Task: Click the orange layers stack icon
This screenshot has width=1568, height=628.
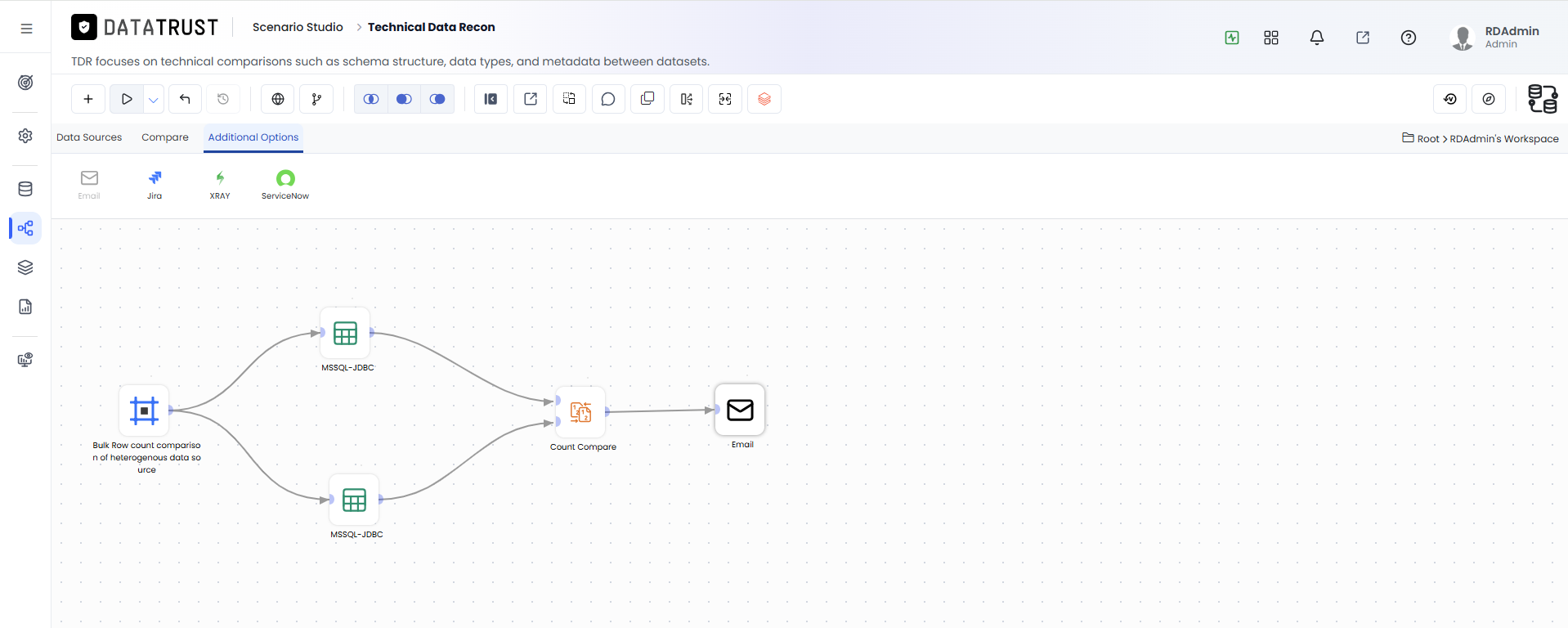Action: (764, 99)
